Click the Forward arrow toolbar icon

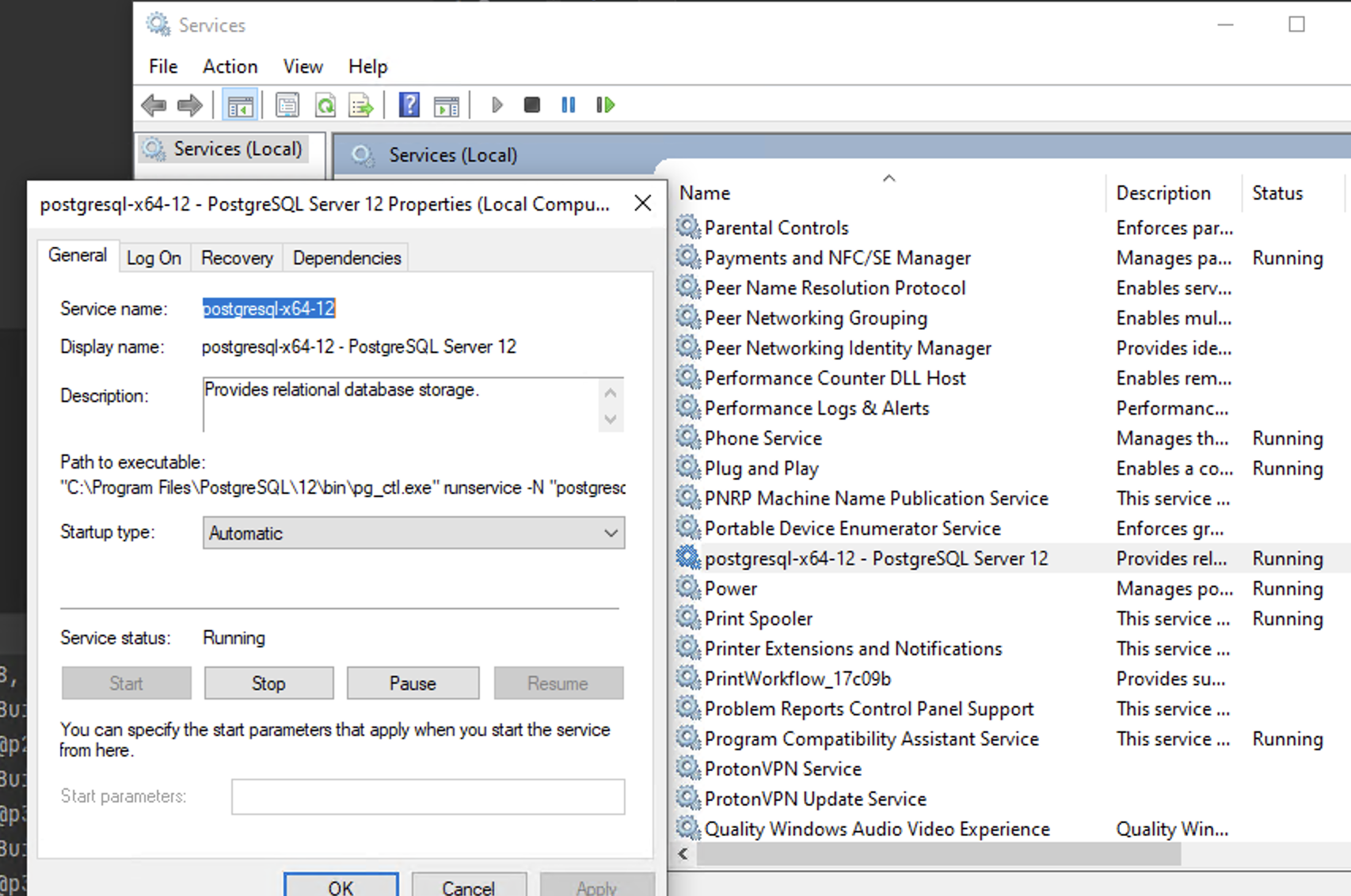(x=190, y=105)
